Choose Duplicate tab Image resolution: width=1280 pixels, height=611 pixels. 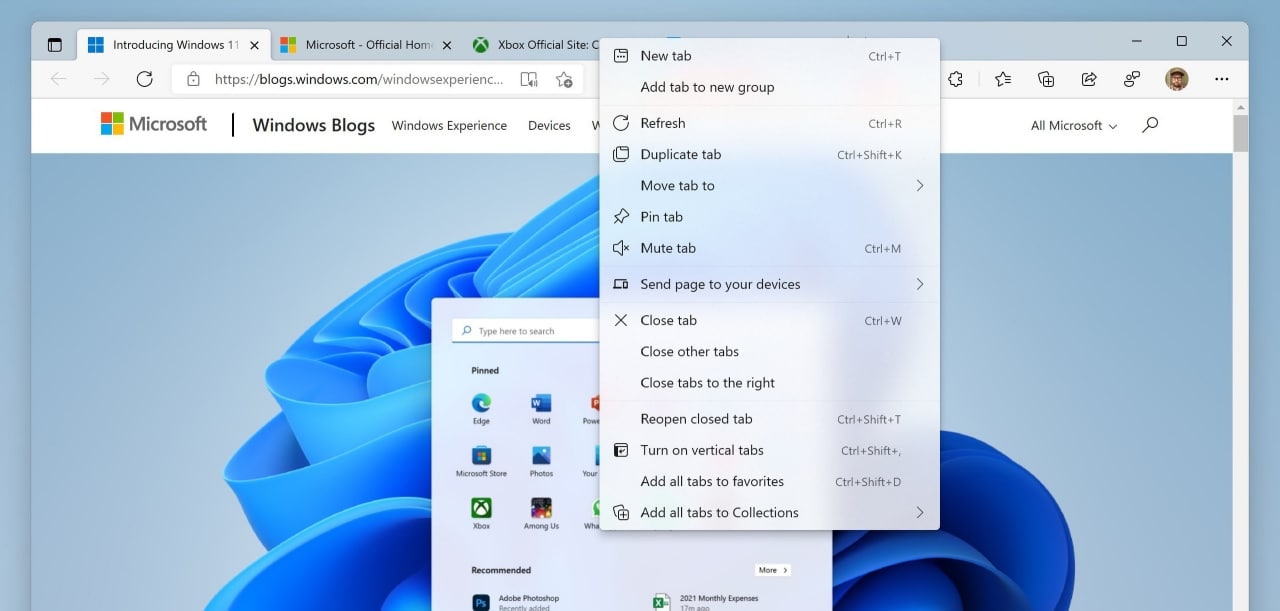(x=769, y=154)
